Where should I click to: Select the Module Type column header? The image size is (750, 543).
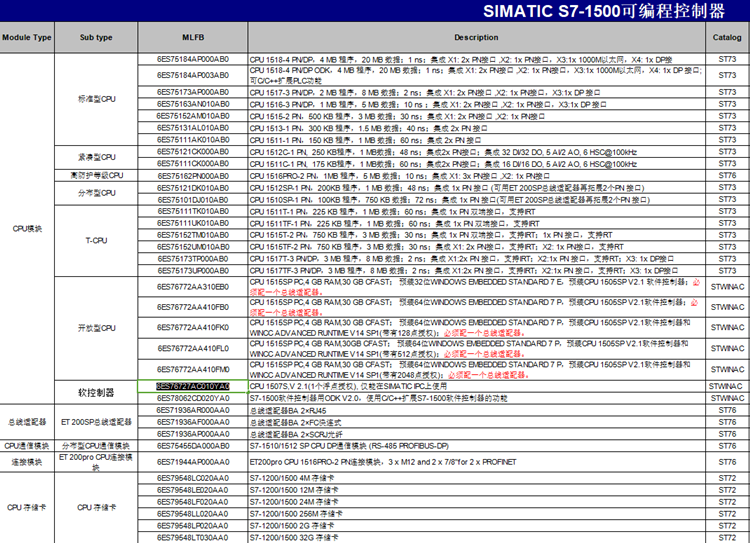tap(27, 37)
